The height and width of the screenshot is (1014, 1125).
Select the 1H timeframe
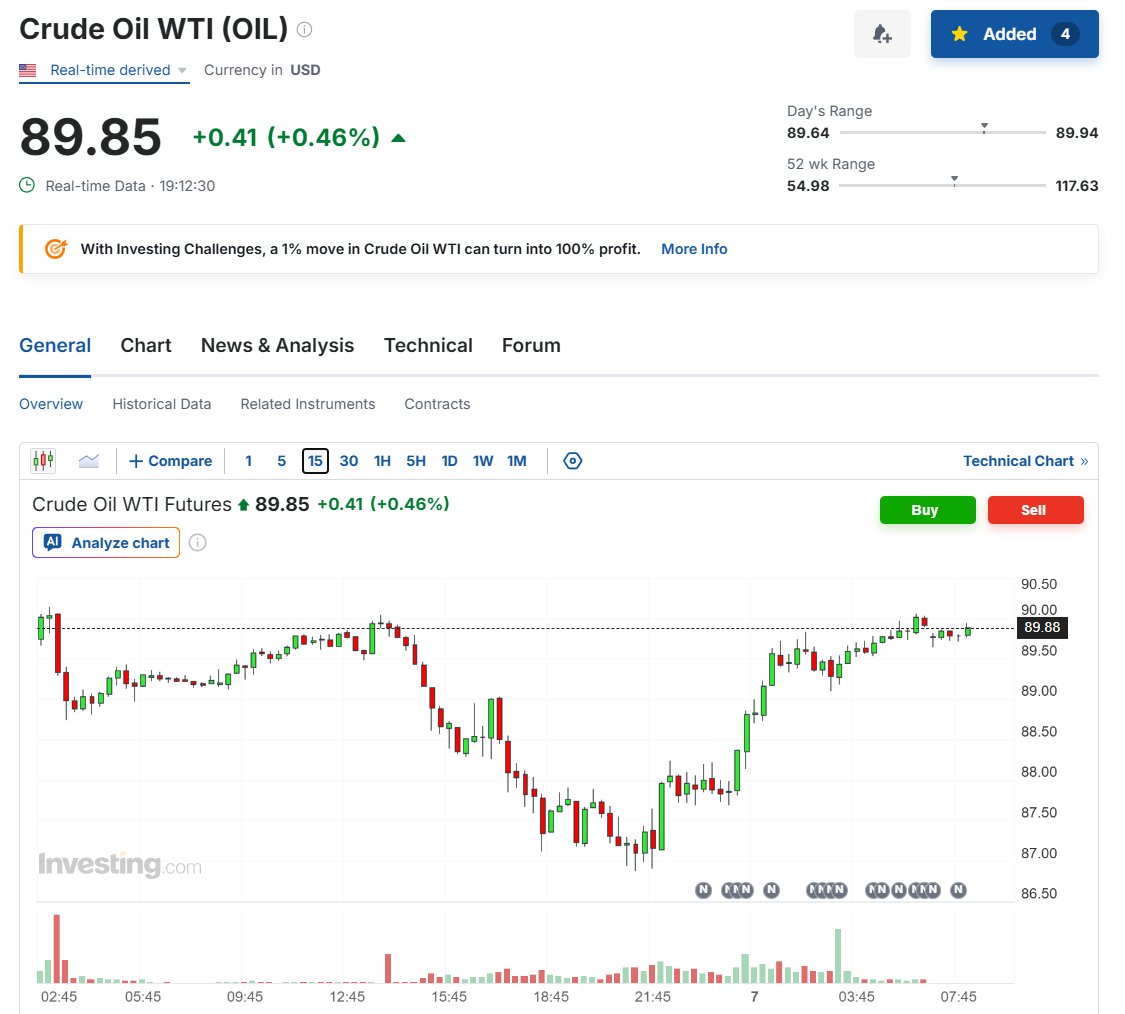[x=382, y=461]
